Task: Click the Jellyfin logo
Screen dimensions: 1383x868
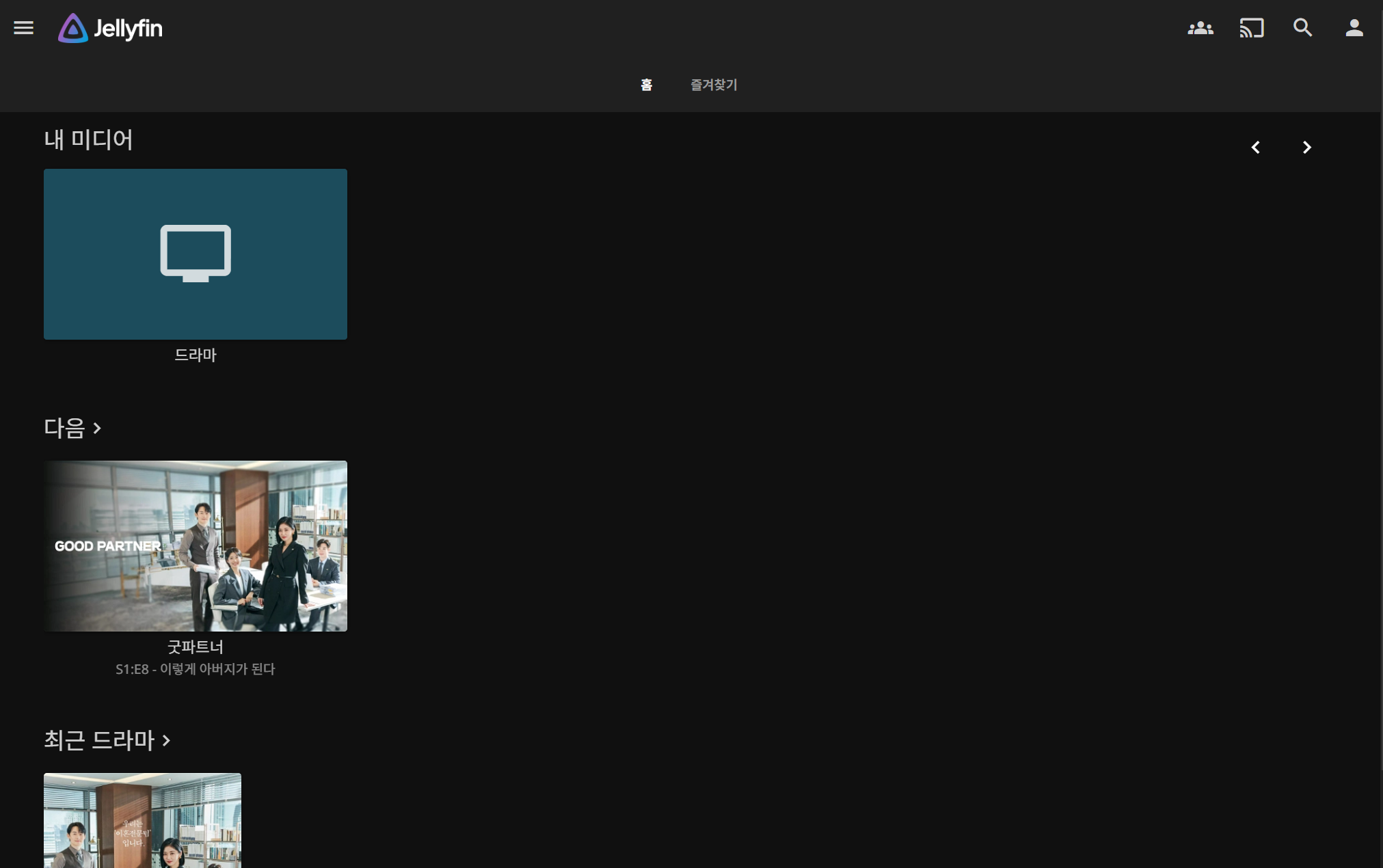Action: [x=110, y=28]
